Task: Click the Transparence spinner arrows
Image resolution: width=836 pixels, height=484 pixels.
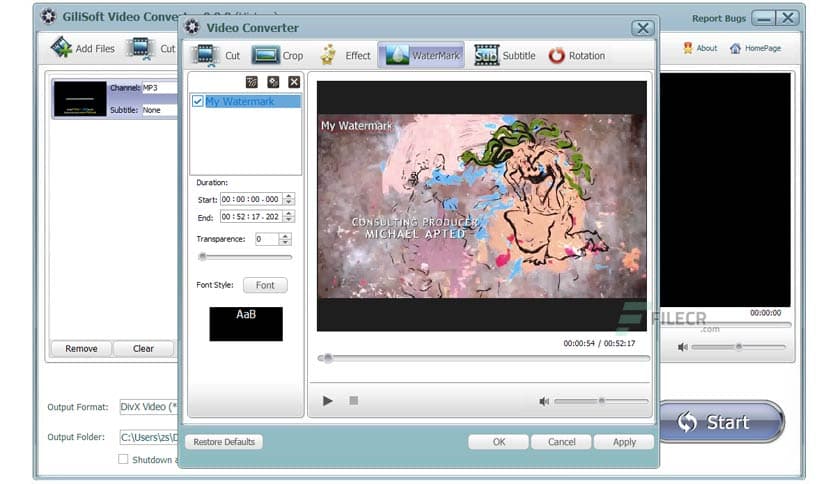Action: 285,239
